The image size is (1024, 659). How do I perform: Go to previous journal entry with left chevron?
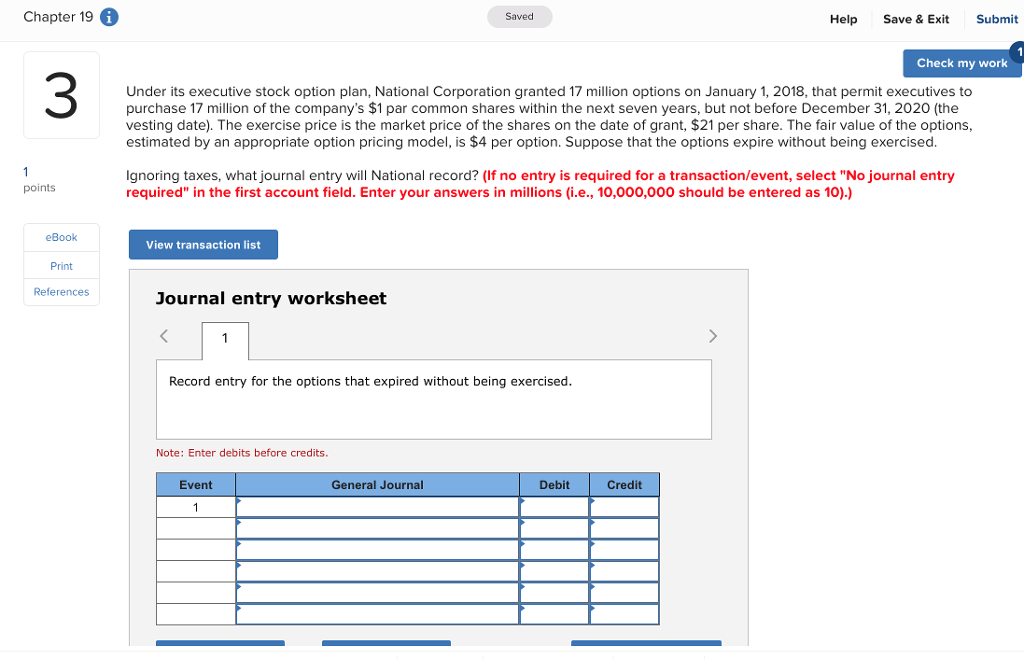pos(164,336)
